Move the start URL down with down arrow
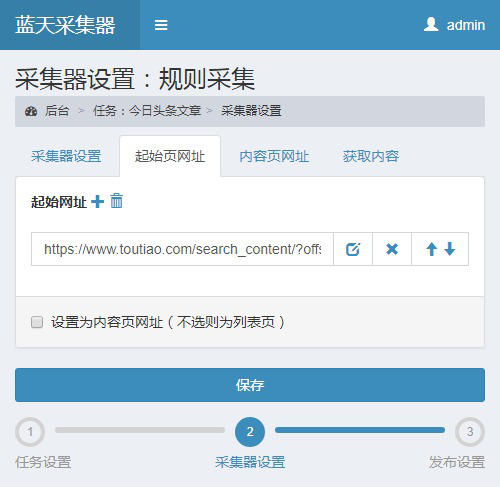The height and width of the screenshot is (487, 500). [450, 249]
